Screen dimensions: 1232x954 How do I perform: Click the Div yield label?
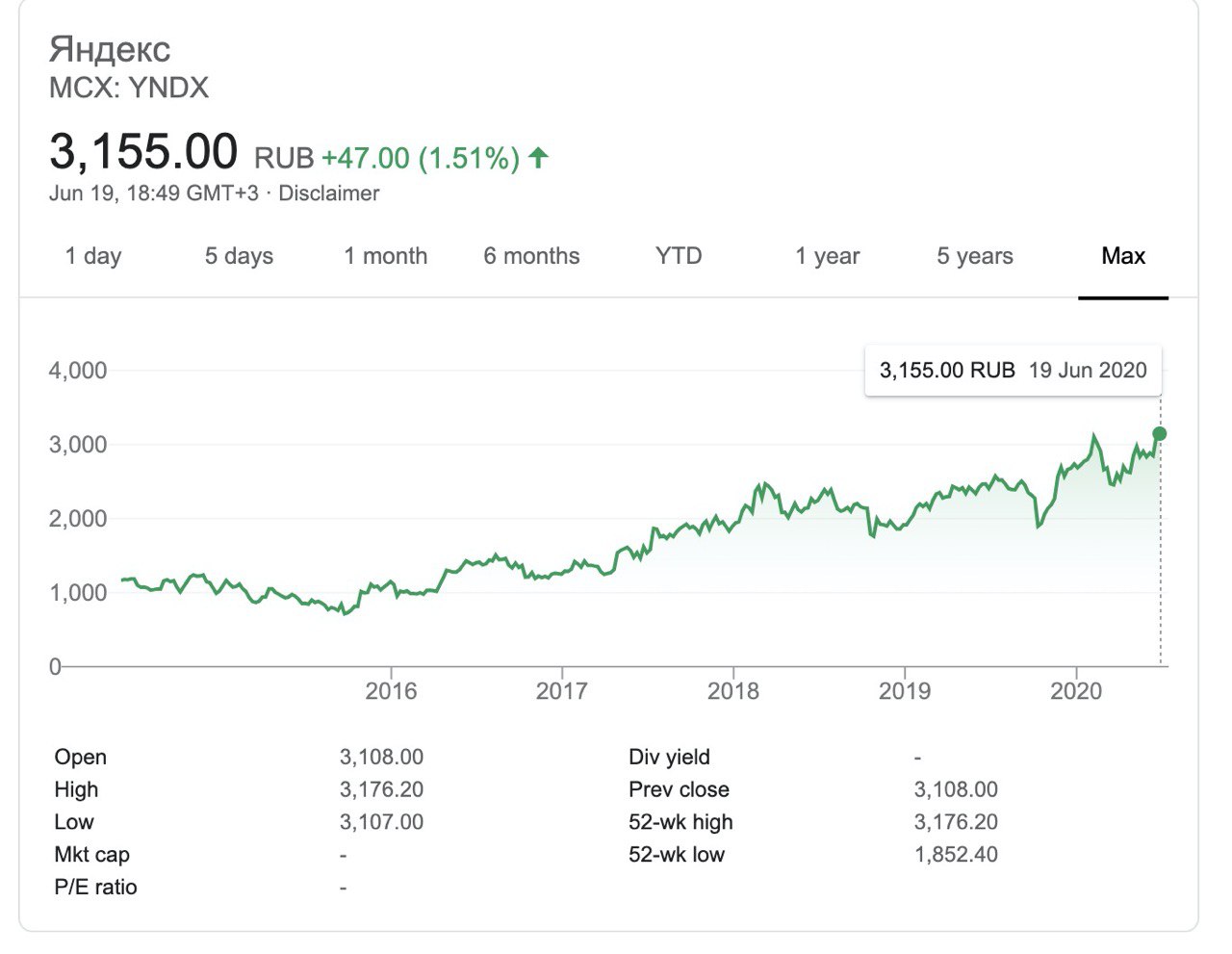(x=669, y=758)
